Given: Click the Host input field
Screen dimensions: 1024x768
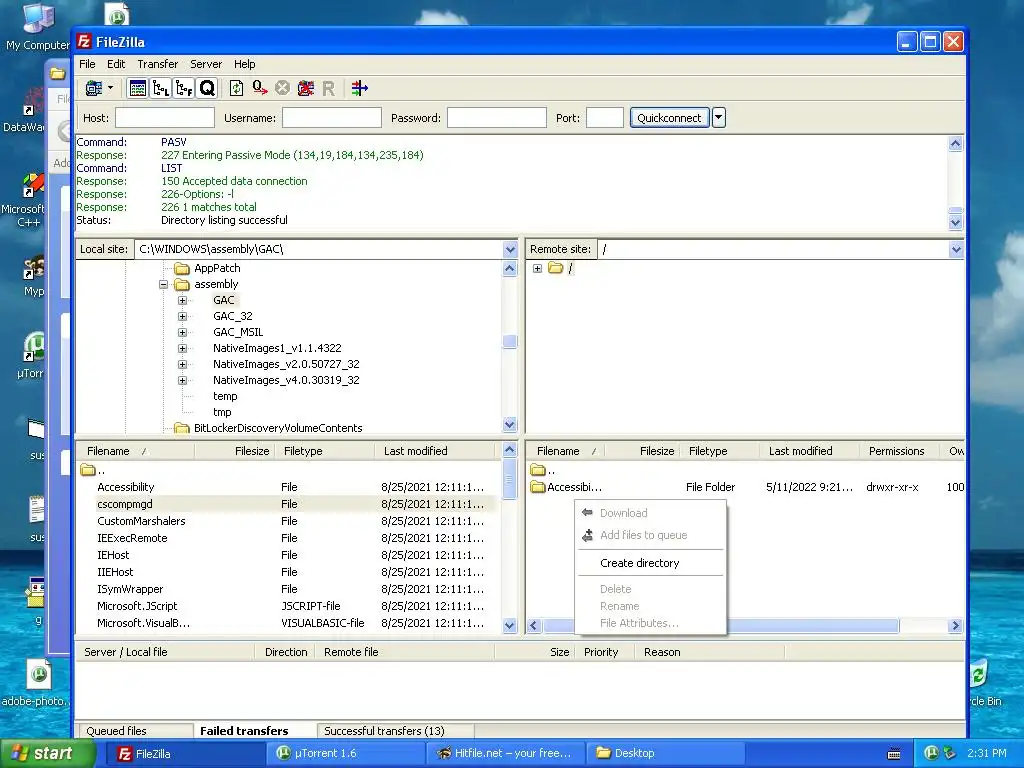Looking at the screenshot, I should [165, 118].
